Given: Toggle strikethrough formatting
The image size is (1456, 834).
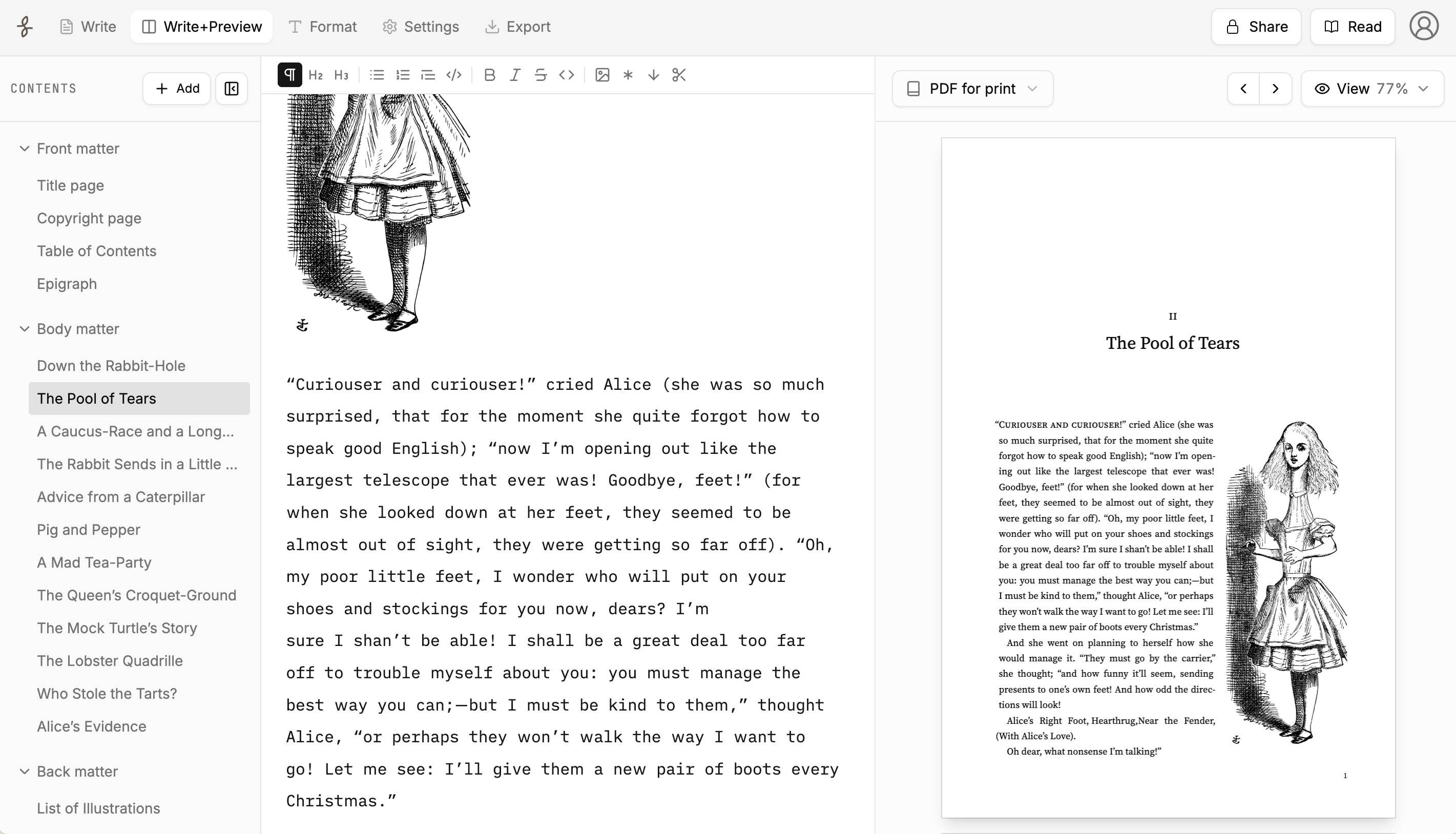Looking at the screenshot, I should (x=540, y=75).
